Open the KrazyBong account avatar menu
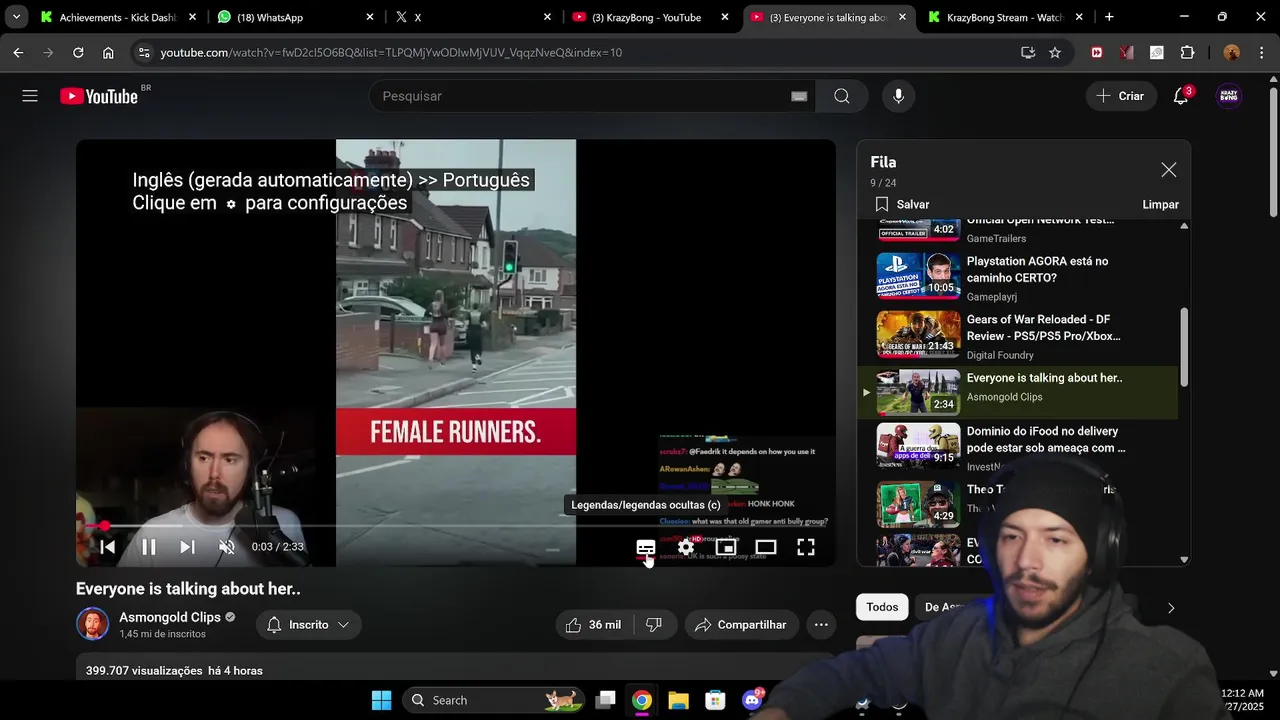 [1230, 96]
